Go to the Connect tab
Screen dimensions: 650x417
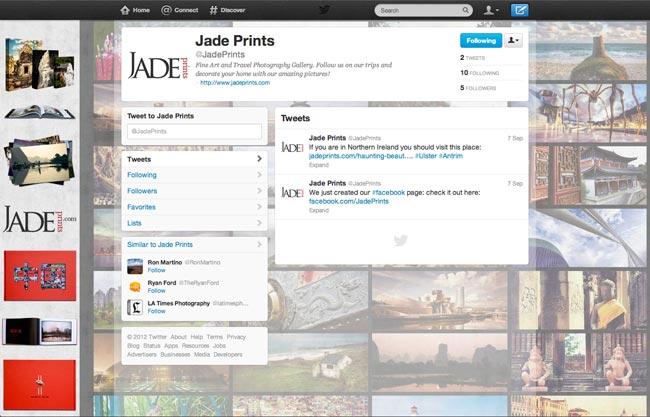(x=179, y=10)
